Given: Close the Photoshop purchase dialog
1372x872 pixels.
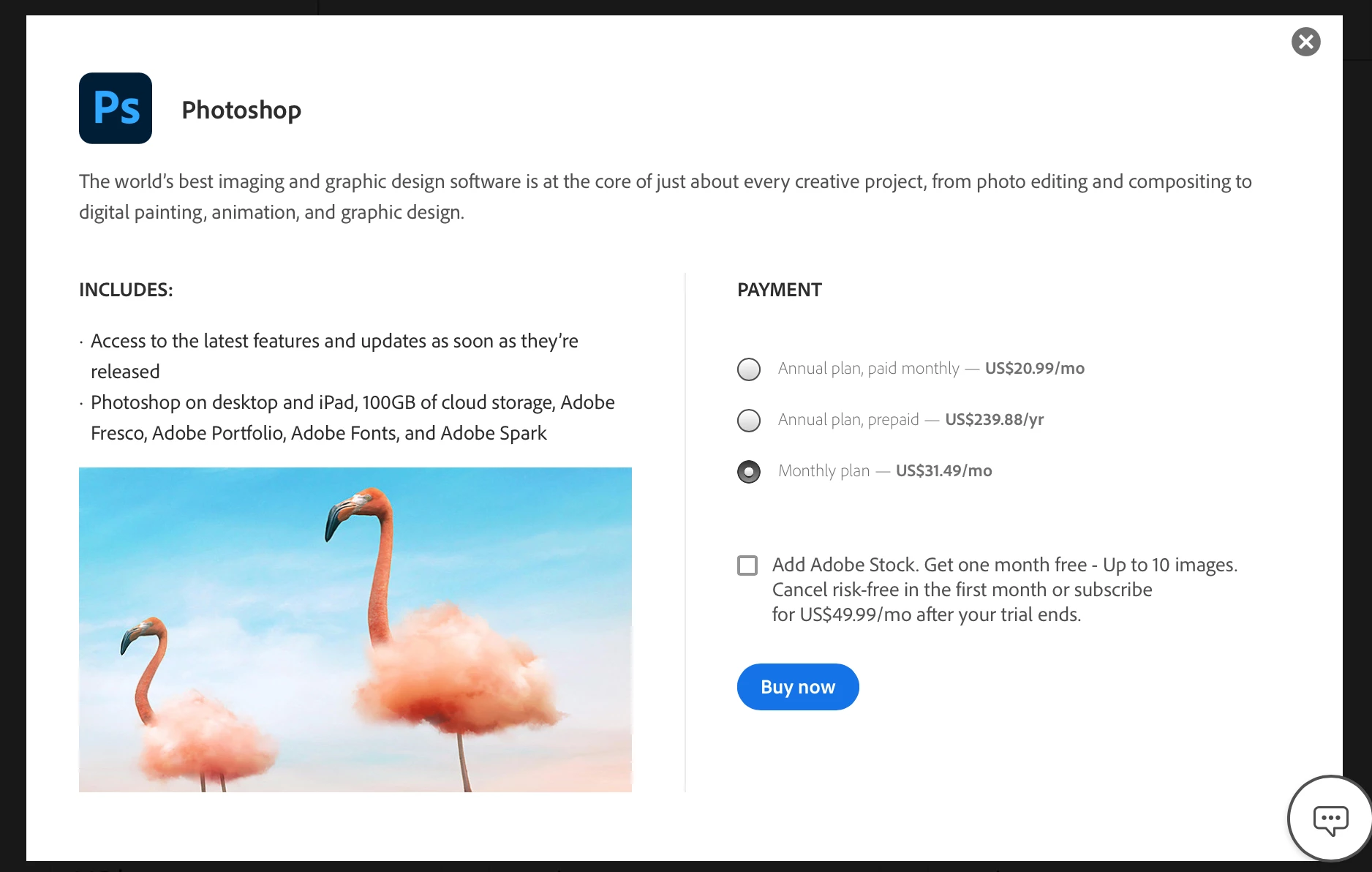Looking at the screenshot, I should (x=1305, y=42).
